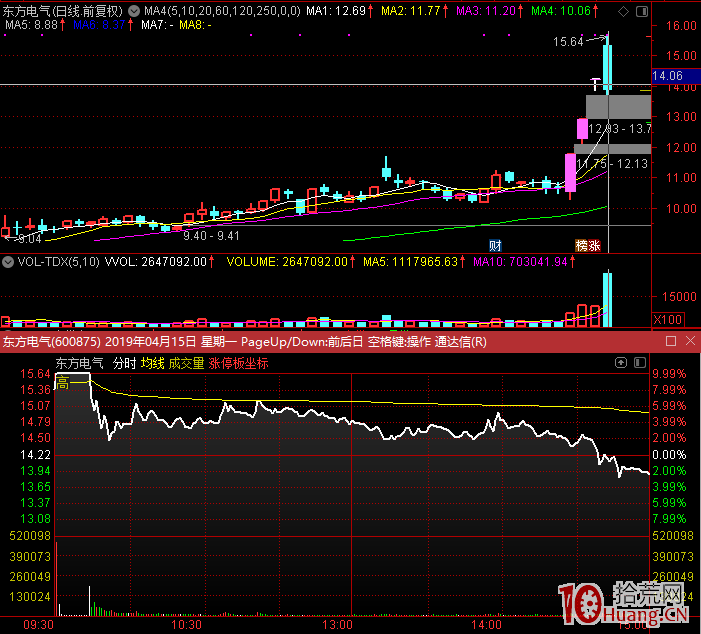Viewport: 701px width, 634px height.
Task: Click the 财 marker on the K-line chart
Action: coord(495,245)
